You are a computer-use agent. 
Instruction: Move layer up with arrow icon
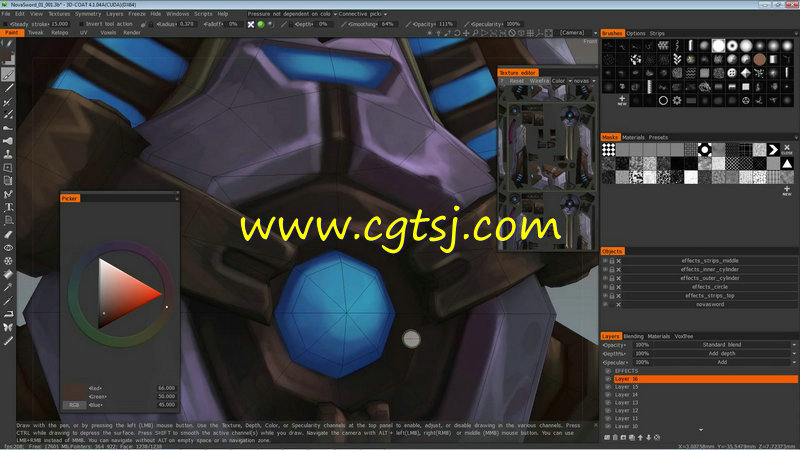640,437
